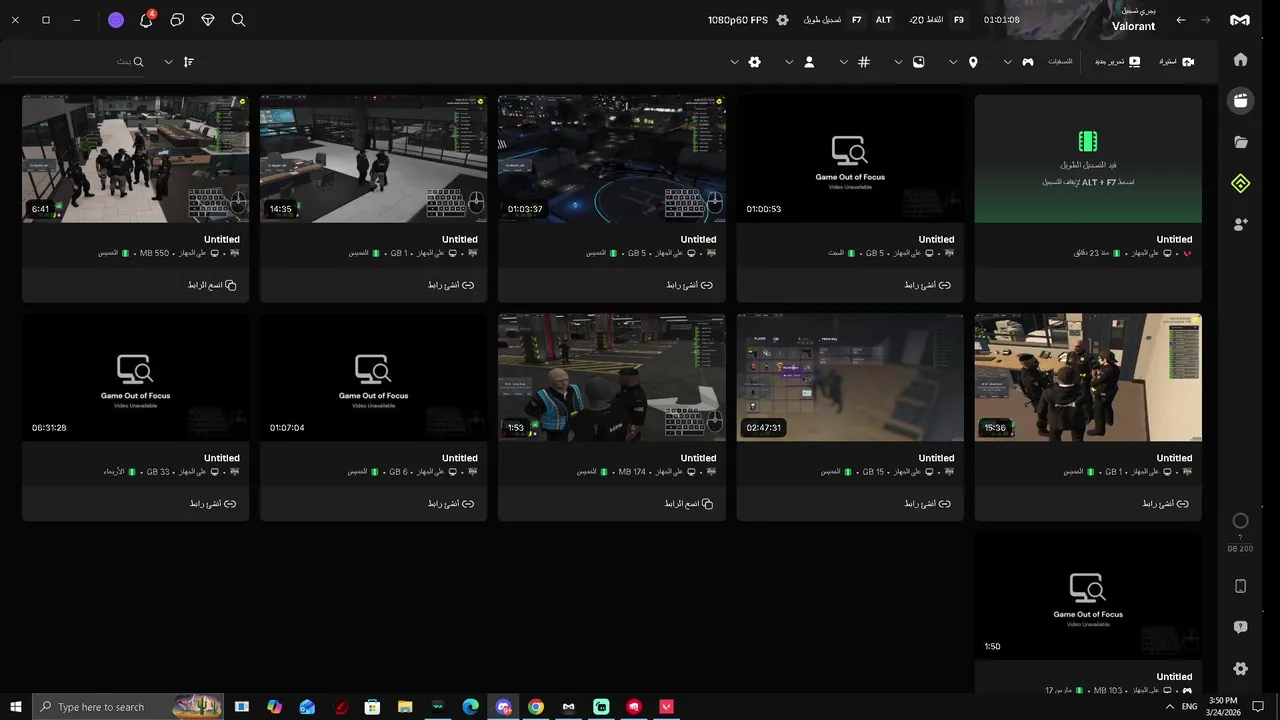Open the clips library sidebar icon
The height and width of the screenshot is (720, 1280).
(x=1240, y=100)
